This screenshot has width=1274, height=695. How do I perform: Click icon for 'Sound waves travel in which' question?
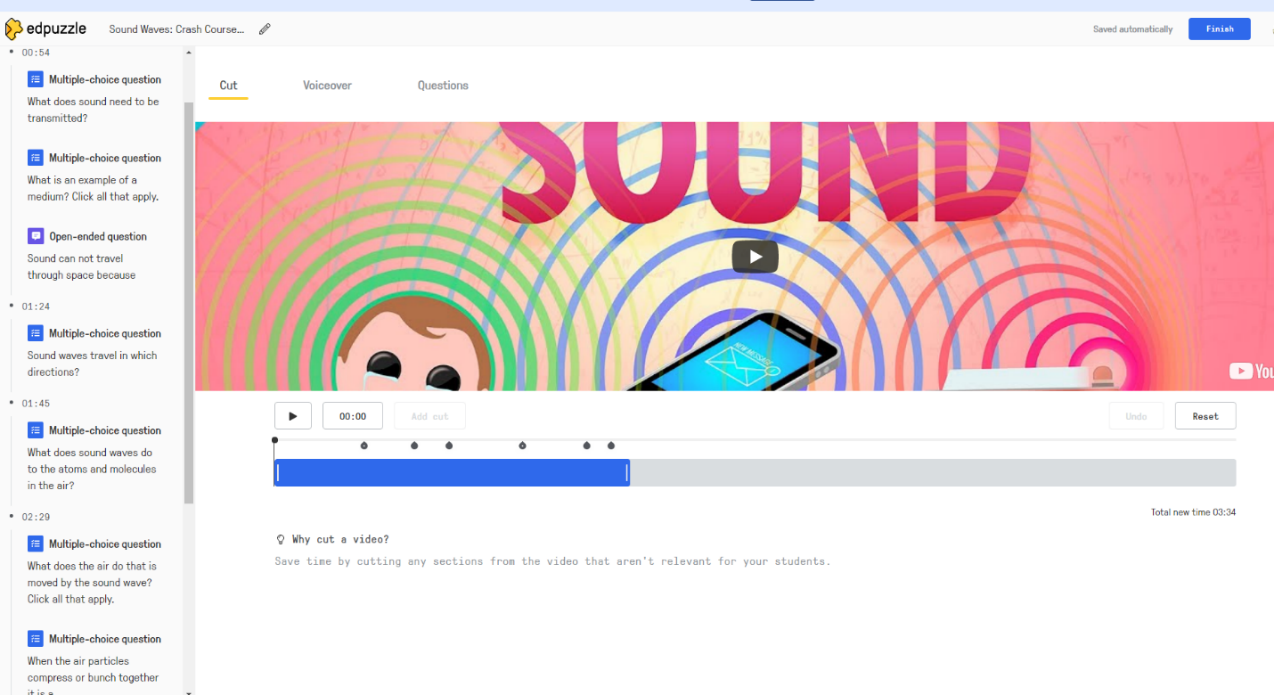pos(35,333)
